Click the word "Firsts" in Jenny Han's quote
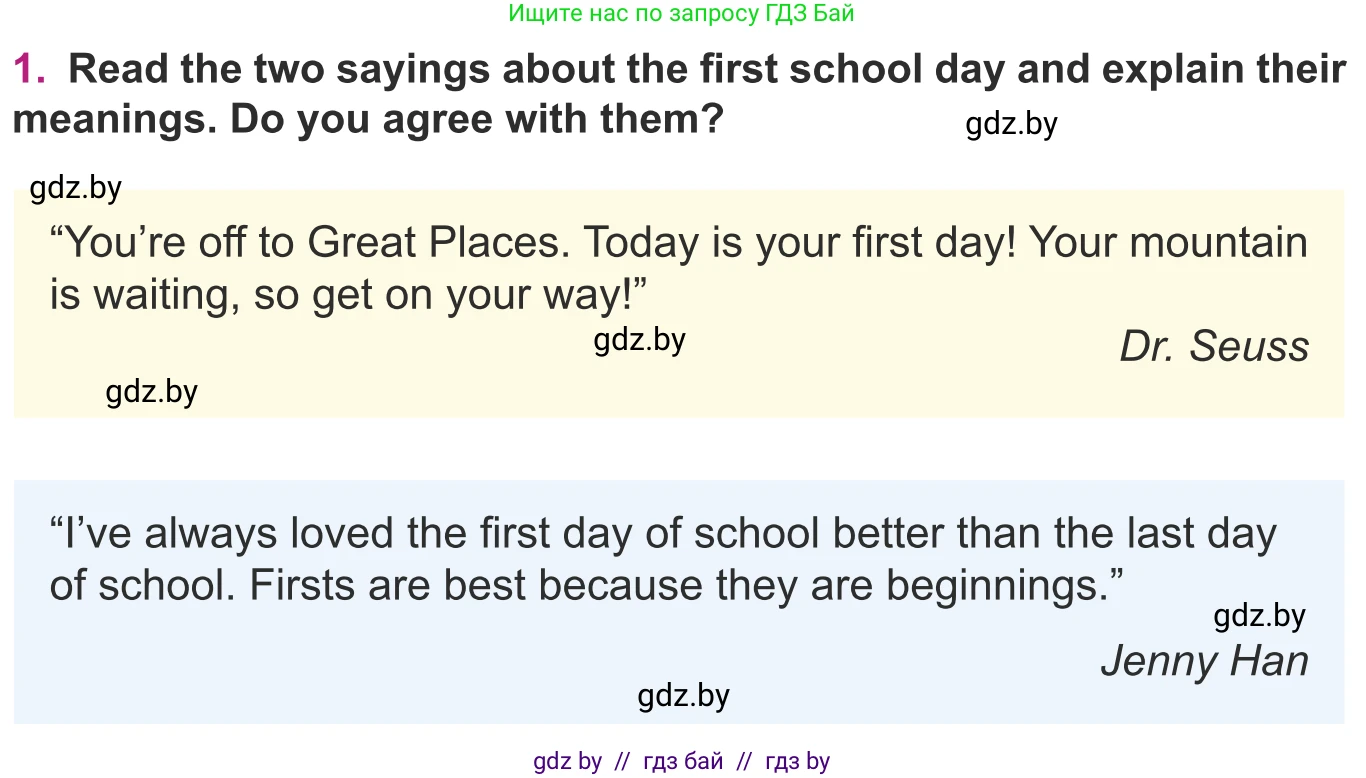Viewport: 1366px width, 778px height. click(302, 585)
